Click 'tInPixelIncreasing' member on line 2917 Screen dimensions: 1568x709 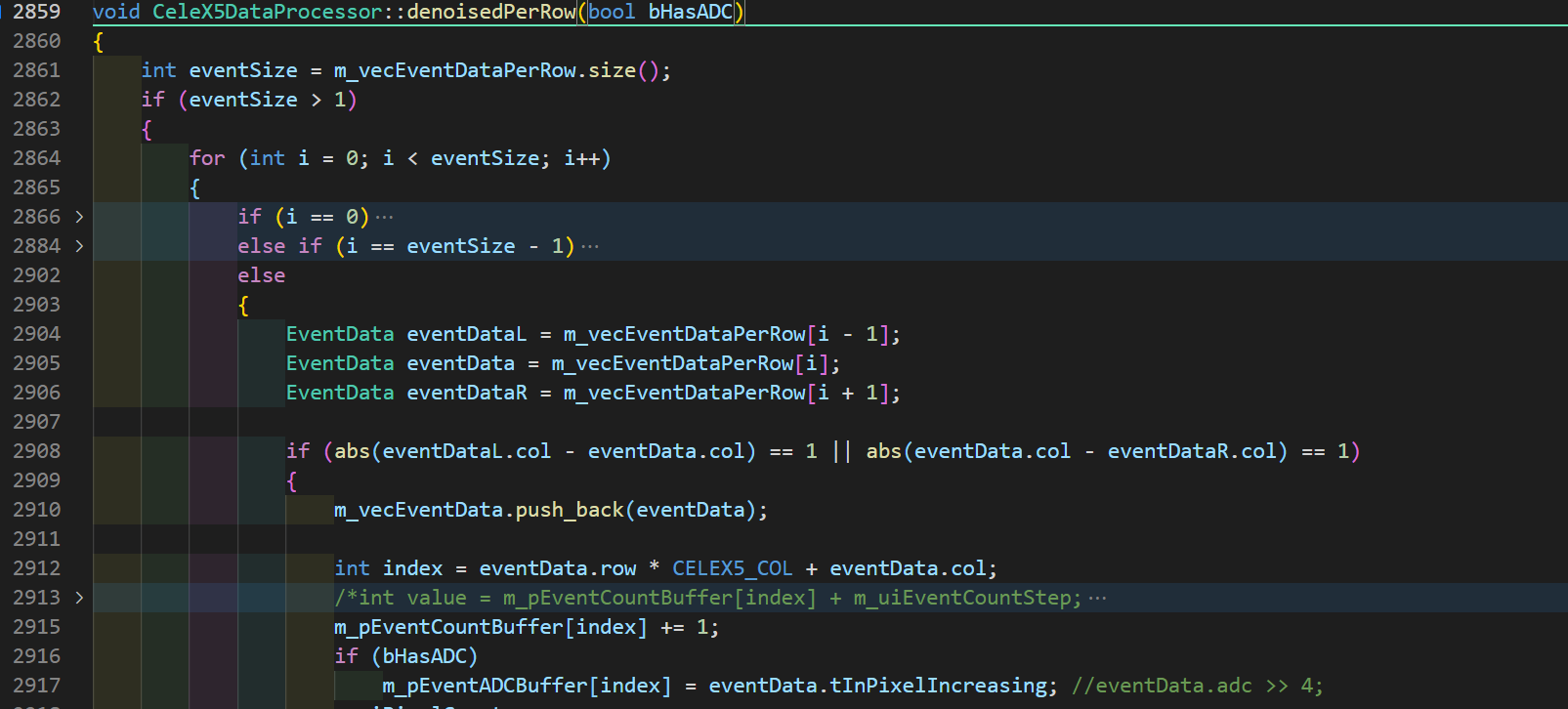point(938,686)
